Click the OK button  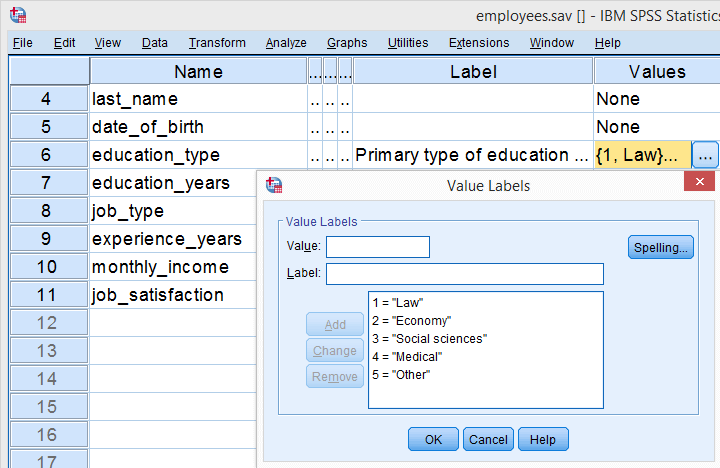[433, 439]
